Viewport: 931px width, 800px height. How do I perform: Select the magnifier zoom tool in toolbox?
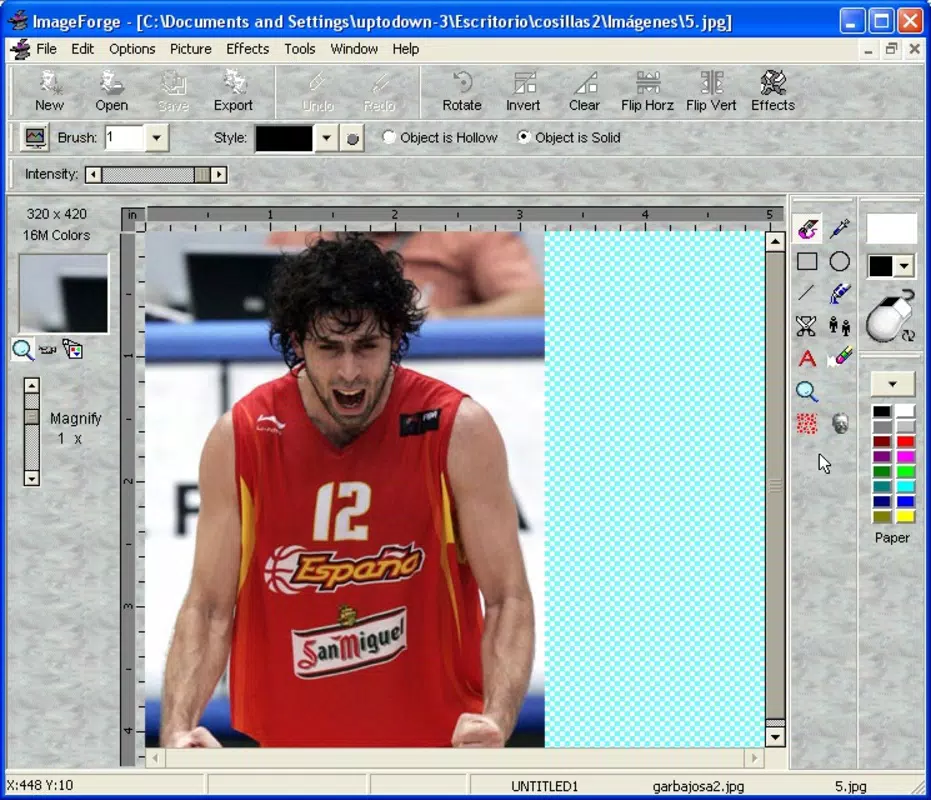click(x=807, y=391)
